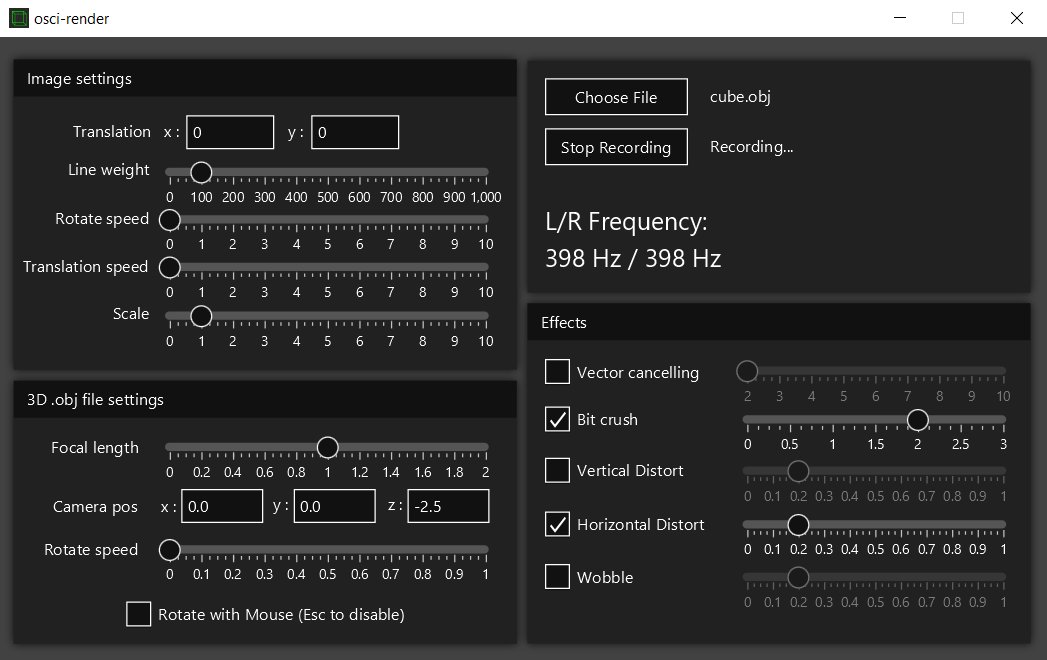Minimize the osci-render window
The width and height of the screenshot is (1047, 660).
[x=900, y=18]
